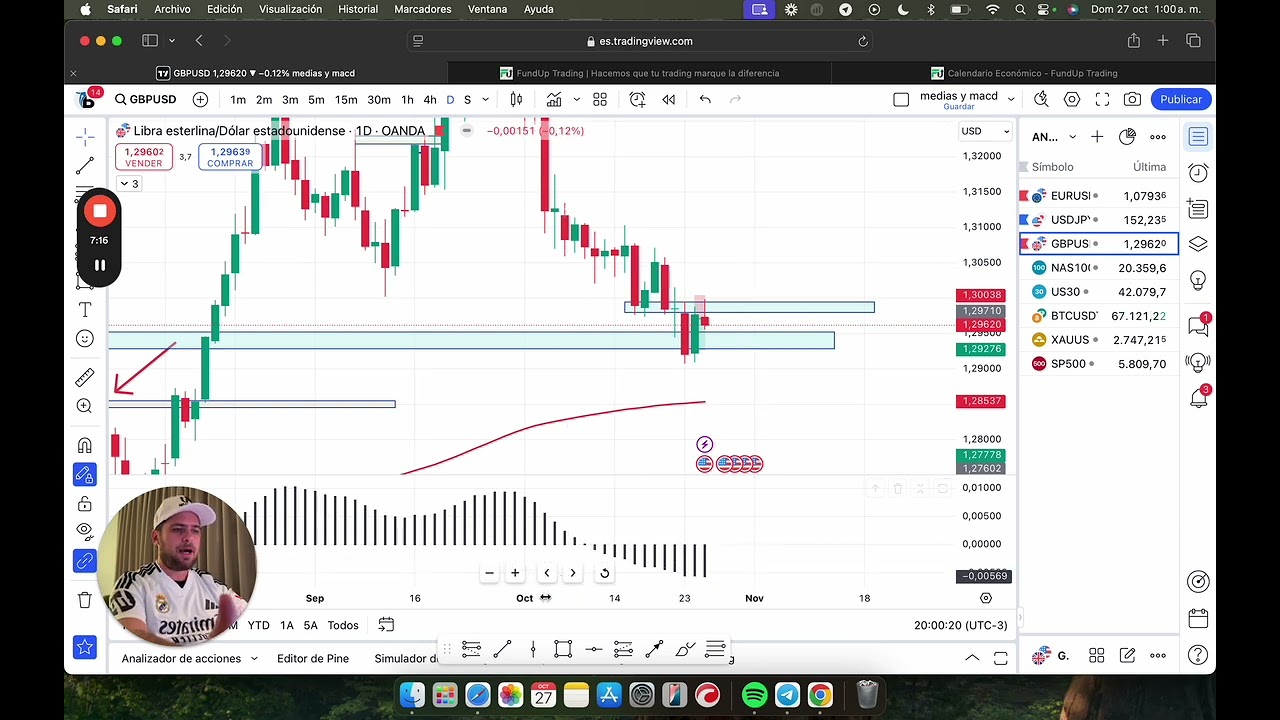The width and height of the screenshot is (1280, 720).
Task: Open the economic calendar icon in right sidebar
Action: click(x=1198, y=617)
